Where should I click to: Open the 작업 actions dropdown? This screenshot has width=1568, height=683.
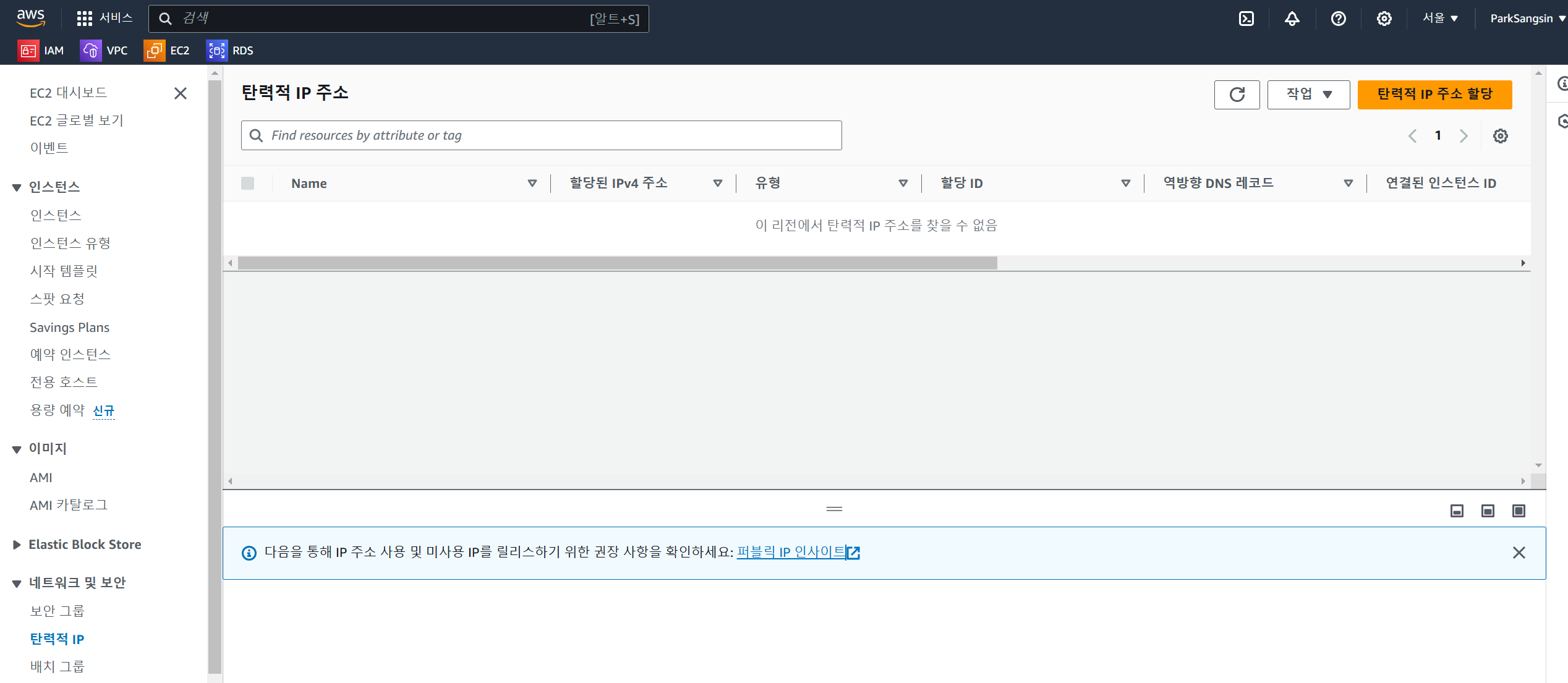tap(1308, 95)
